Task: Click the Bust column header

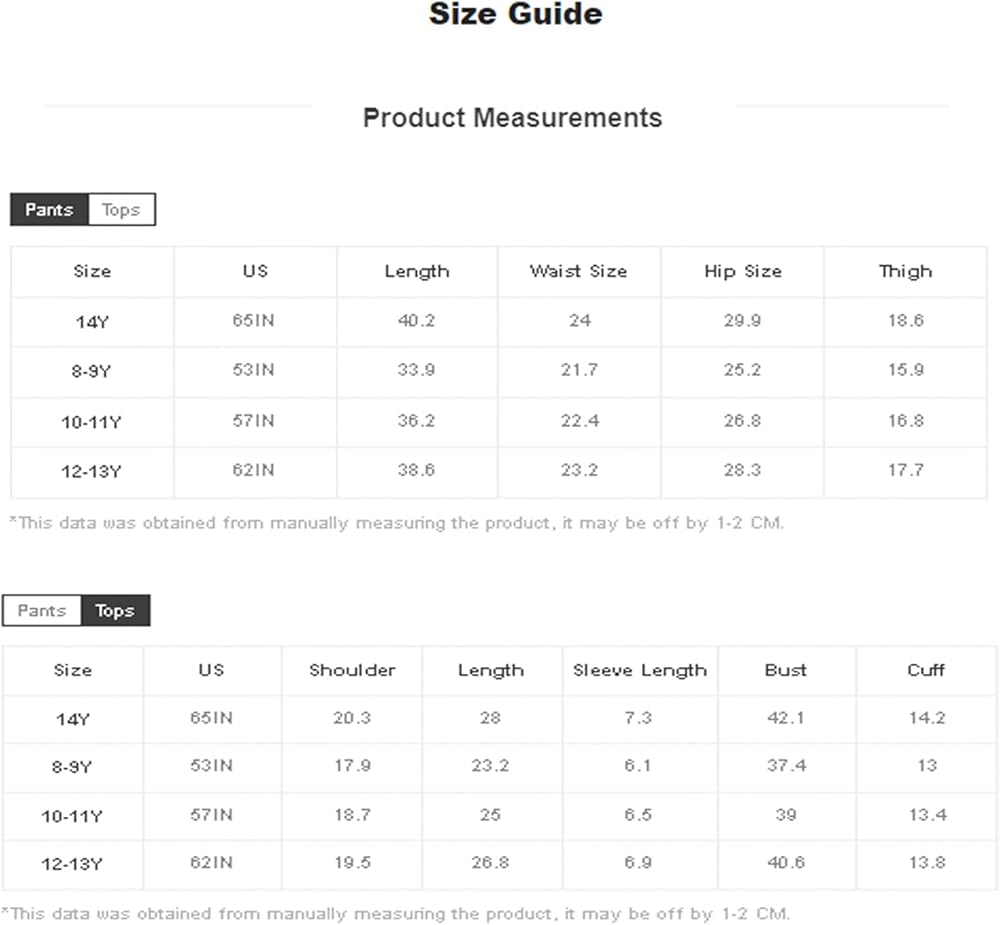Action: tap(786, 670)
